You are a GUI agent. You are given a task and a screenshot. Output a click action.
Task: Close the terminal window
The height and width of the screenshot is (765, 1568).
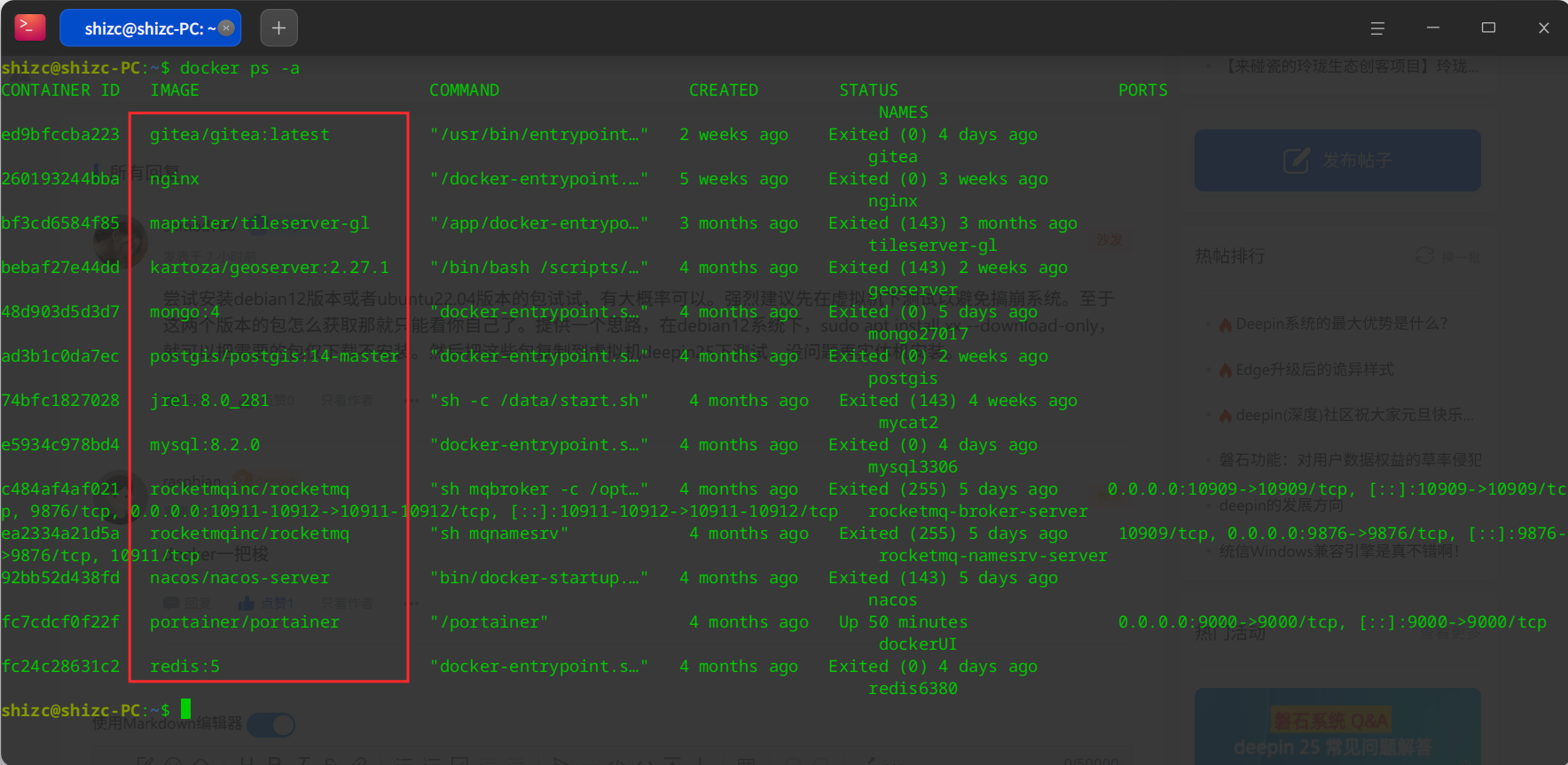click(x=1544, y=28)
